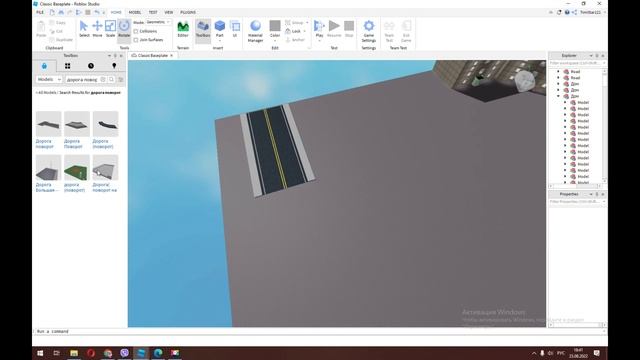The image size is (640, 360).
Task: Open File Explorer from the taskbar
Action: (x=74, y=353)
